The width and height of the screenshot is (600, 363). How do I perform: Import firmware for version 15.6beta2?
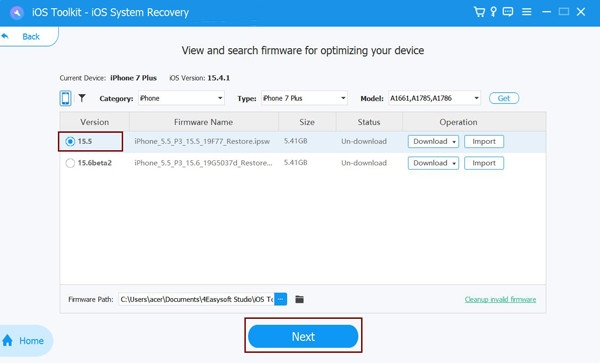pos(484,163)
